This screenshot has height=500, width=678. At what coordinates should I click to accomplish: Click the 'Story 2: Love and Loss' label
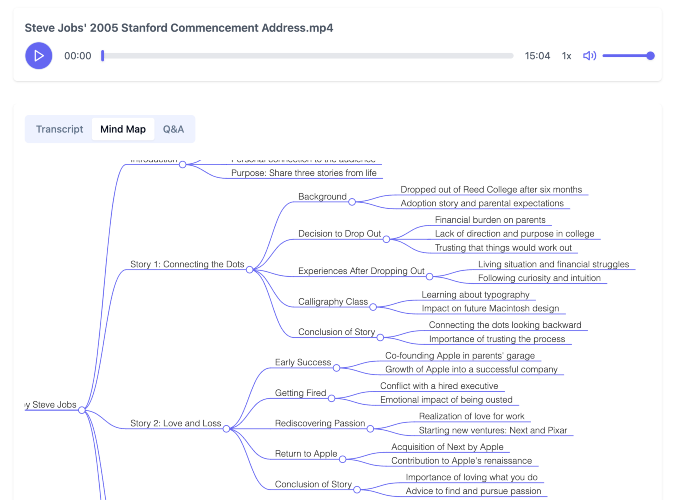tap(176, 423)
